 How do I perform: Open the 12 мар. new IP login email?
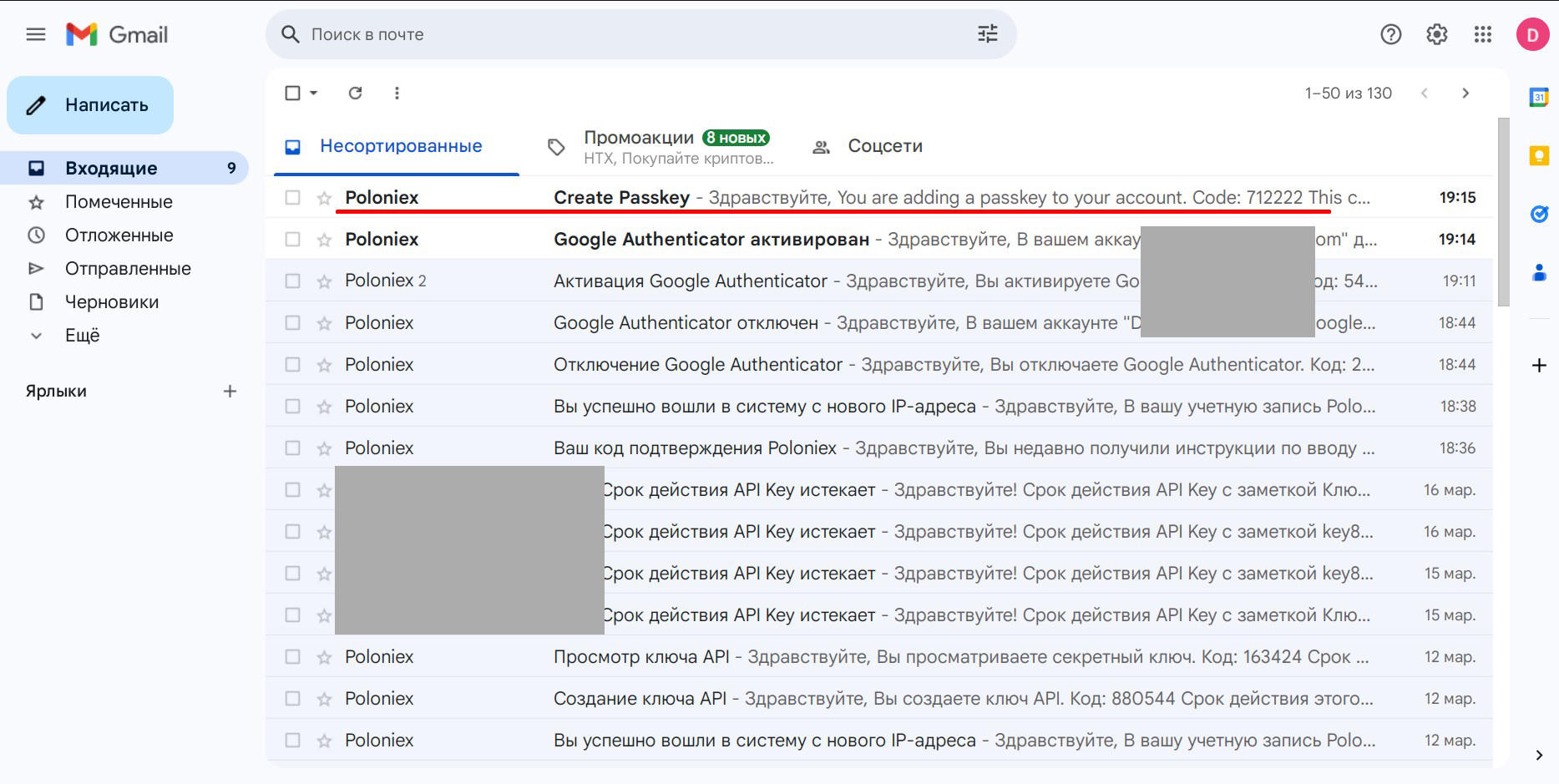tap(879, 741)
